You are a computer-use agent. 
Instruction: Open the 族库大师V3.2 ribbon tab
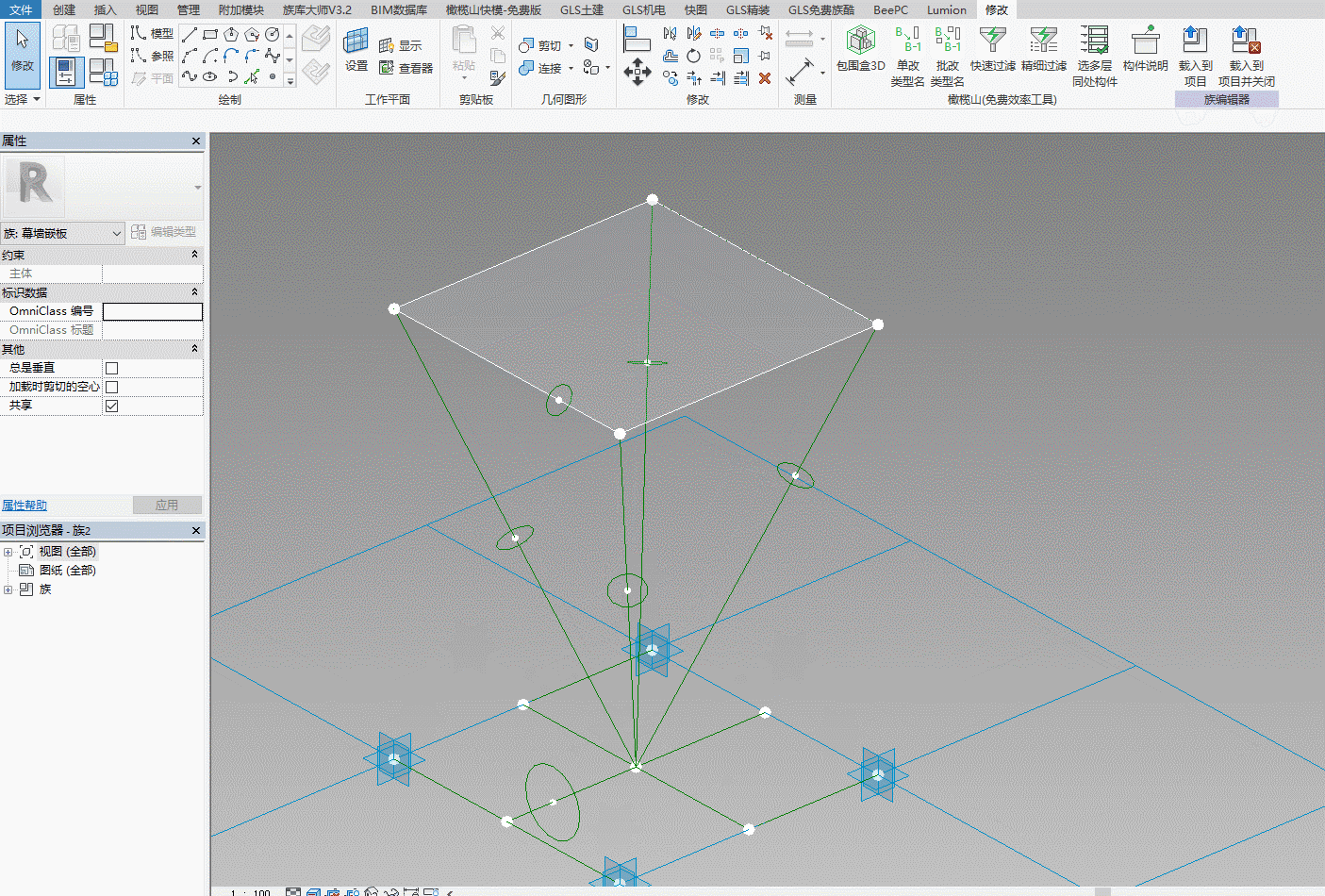[x=317, y=9]
